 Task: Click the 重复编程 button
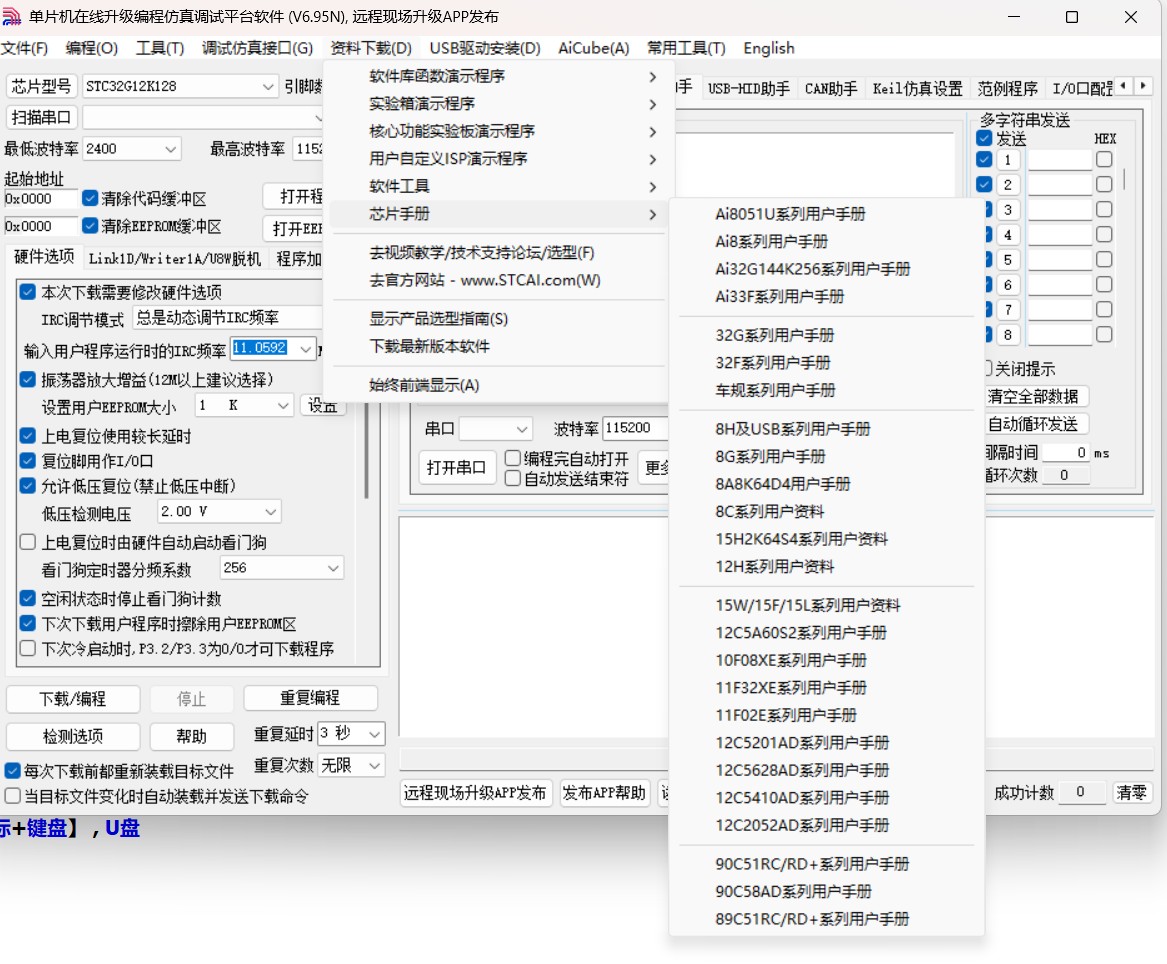310,698
